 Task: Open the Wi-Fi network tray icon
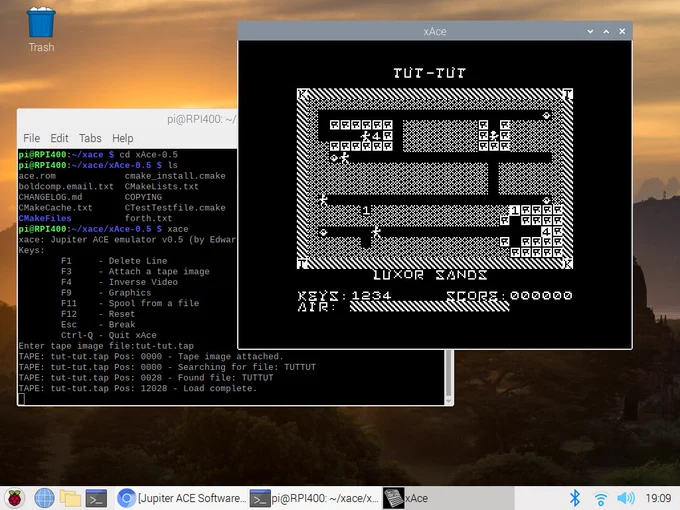pos(601,499)
